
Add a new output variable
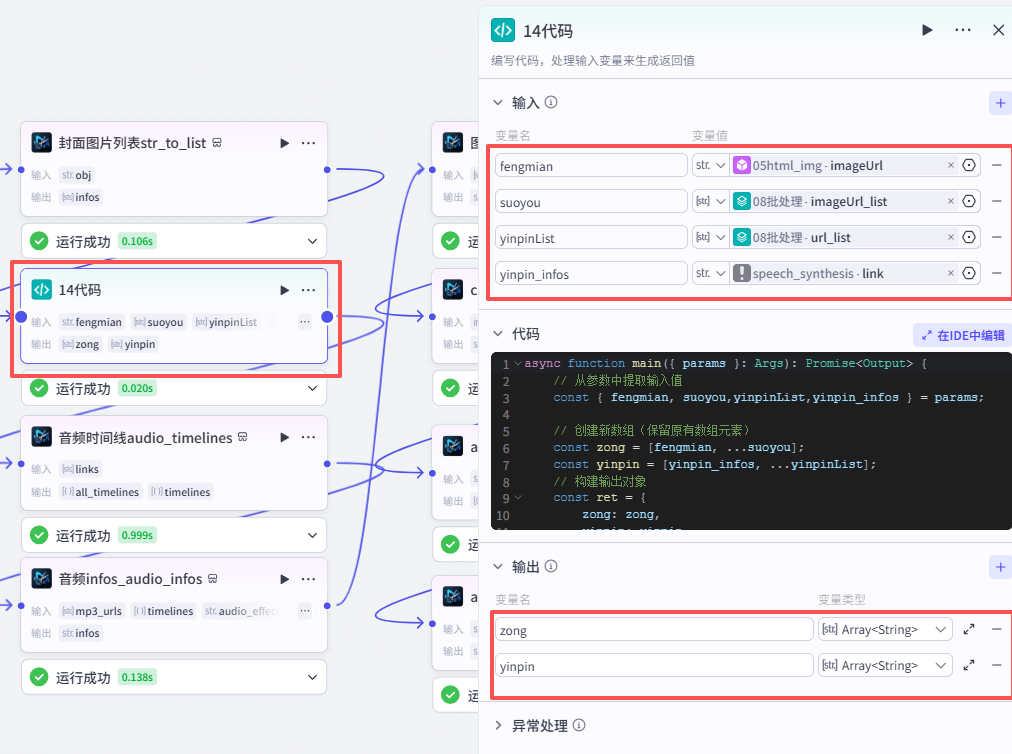pos(1000,567)
